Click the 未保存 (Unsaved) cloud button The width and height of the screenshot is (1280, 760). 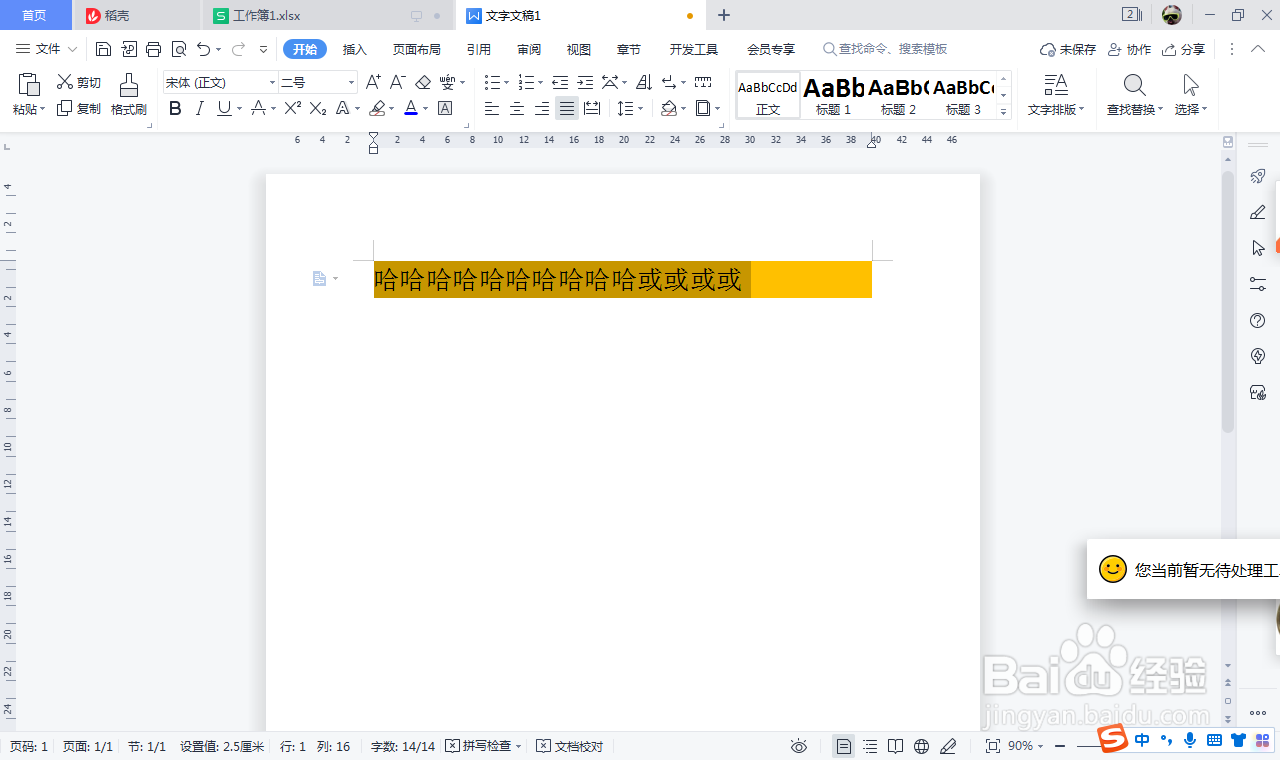click(x=1068, y=49)
